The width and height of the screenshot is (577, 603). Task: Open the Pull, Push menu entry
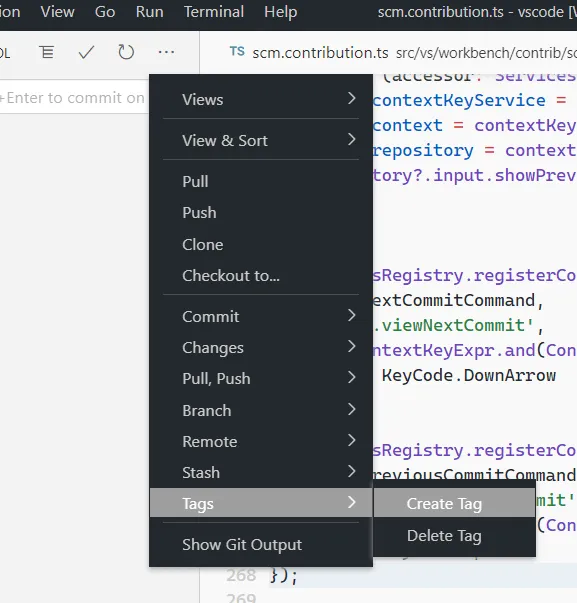pos(261,378)
